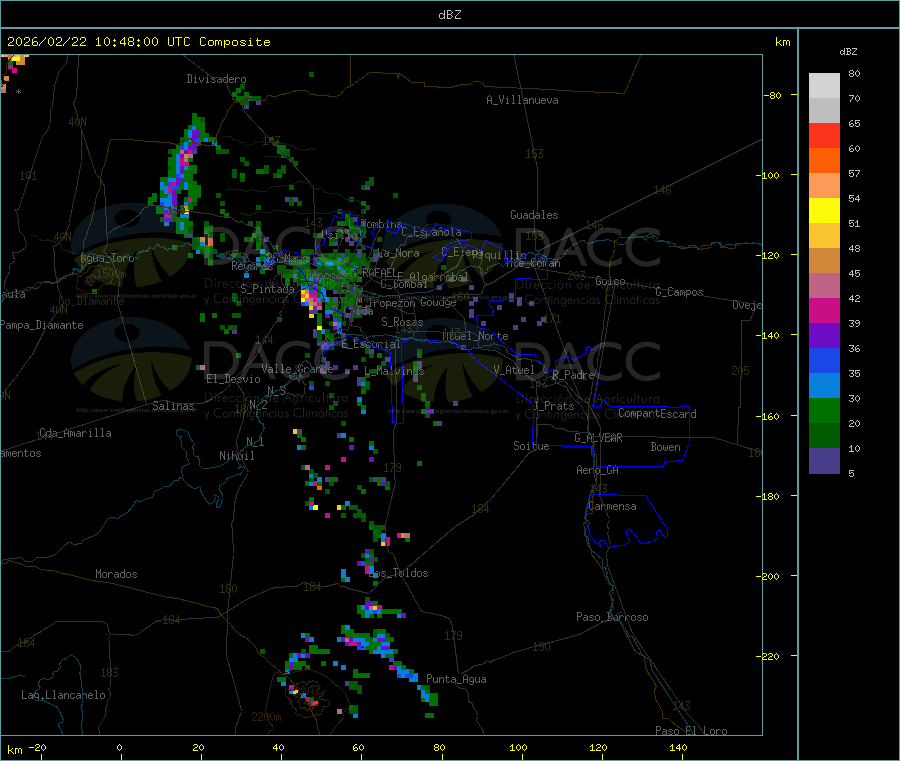Click the 'Aero_GA' label

[x=597, y=470]
